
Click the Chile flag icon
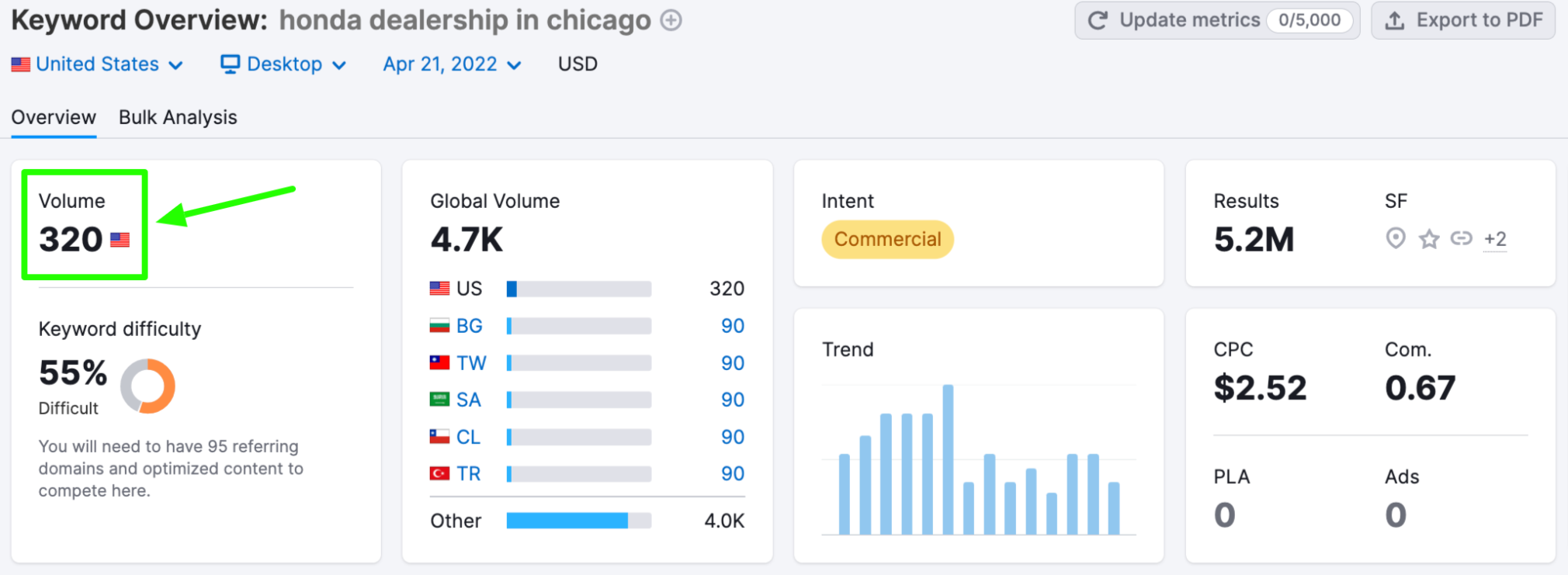[x=439, y=437]
